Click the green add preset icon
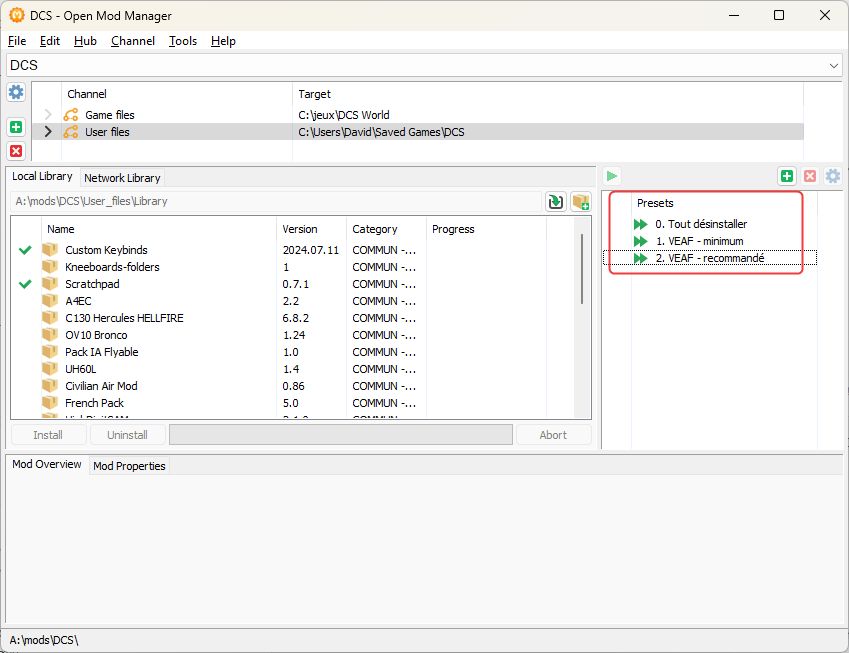The height and width of the screenshot is (653, 849). click(x=787, y=176)
